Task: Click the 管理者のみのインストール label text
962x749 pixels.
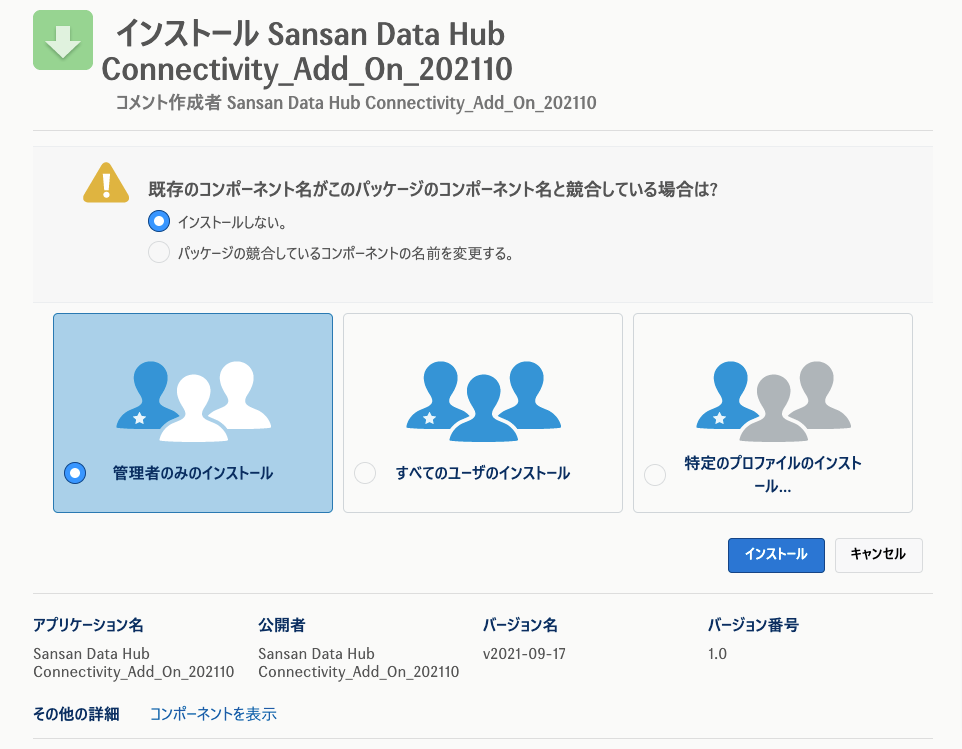Action: point(193,473)
